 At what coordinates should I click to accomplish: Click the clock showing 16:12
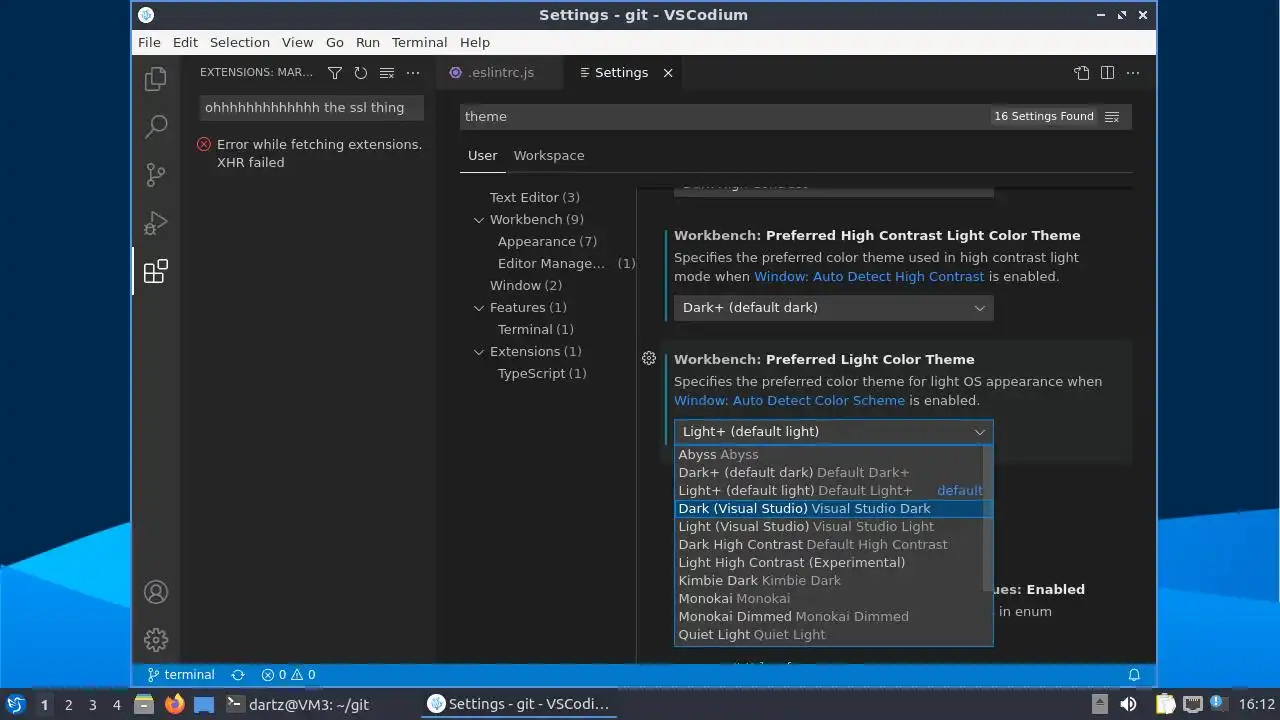tap(1257, 704)
